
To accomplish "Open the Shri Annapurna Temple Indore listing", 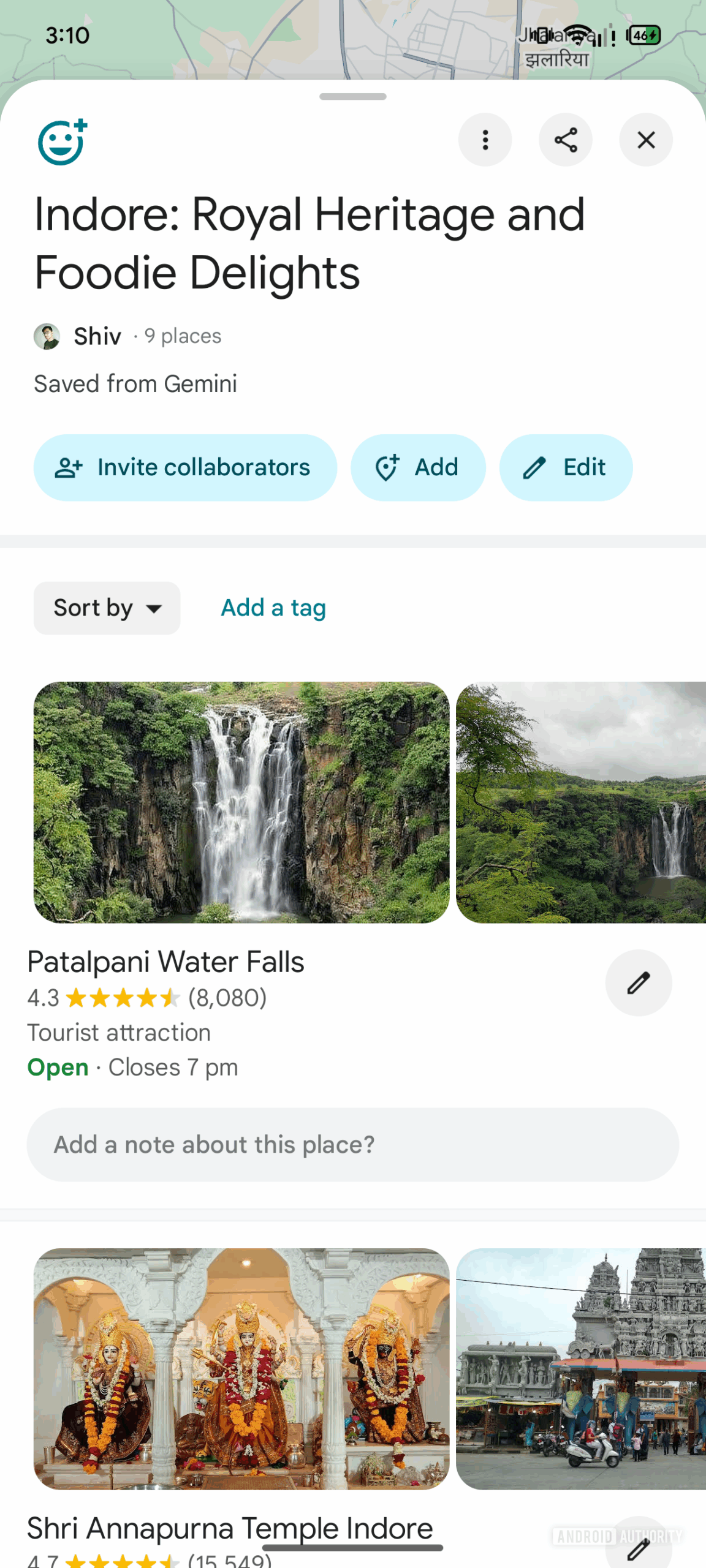I will click(x=230, y=1528).
